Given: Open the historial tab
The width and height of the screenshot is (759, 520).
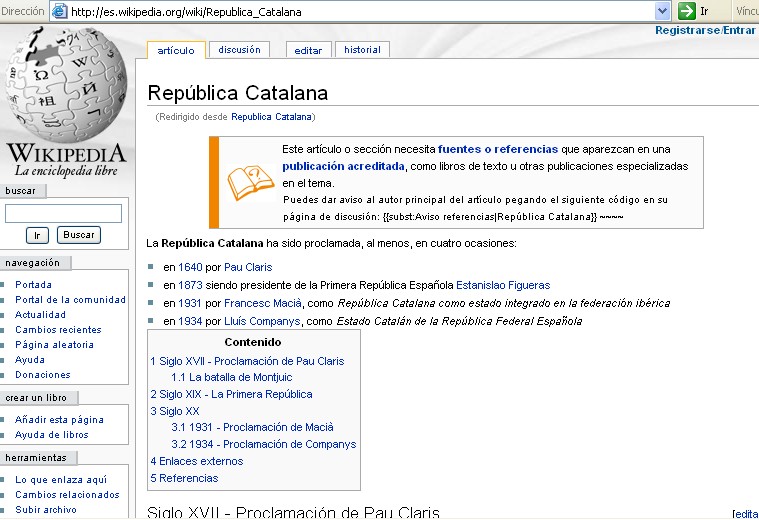Looking at the screenshot, I should pyautogui.click(x=362, y=50).
